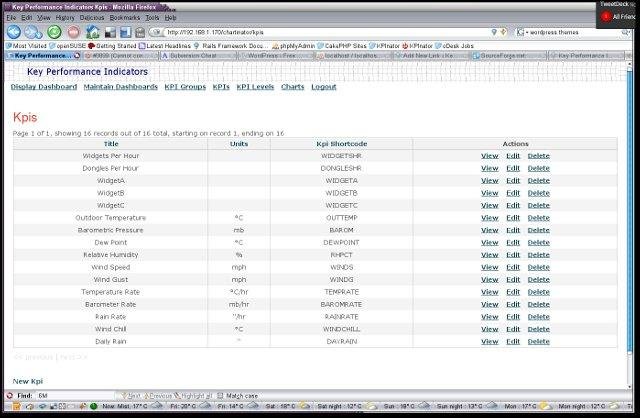Edit the Outdoor Temperature KPI
640x418 pixels.
[513, 218]
